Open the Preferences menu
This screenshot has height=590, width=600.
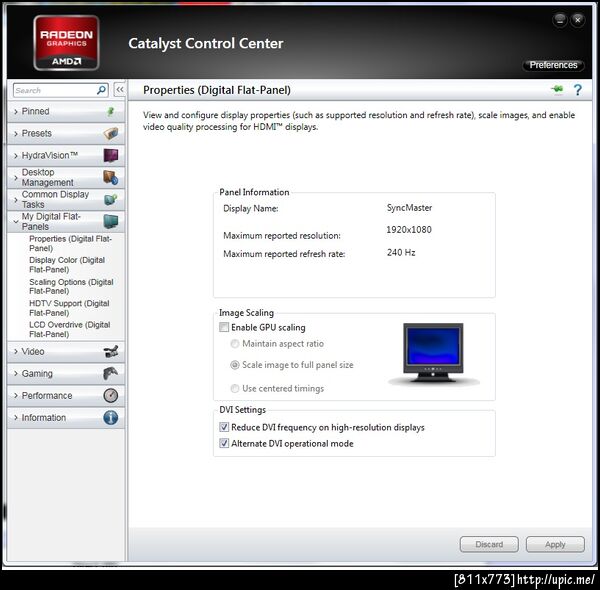coord(553,65)
